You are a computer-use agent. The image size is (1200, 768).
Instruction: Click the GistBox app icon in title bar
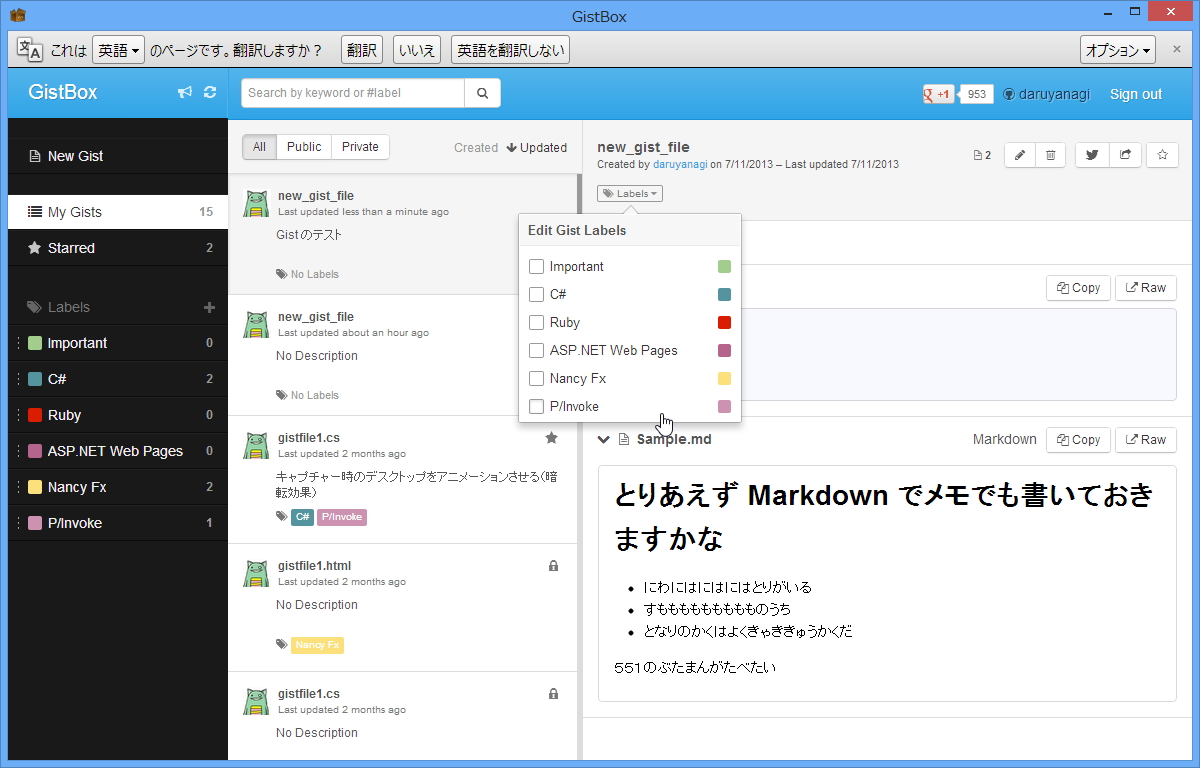(18, 15)
